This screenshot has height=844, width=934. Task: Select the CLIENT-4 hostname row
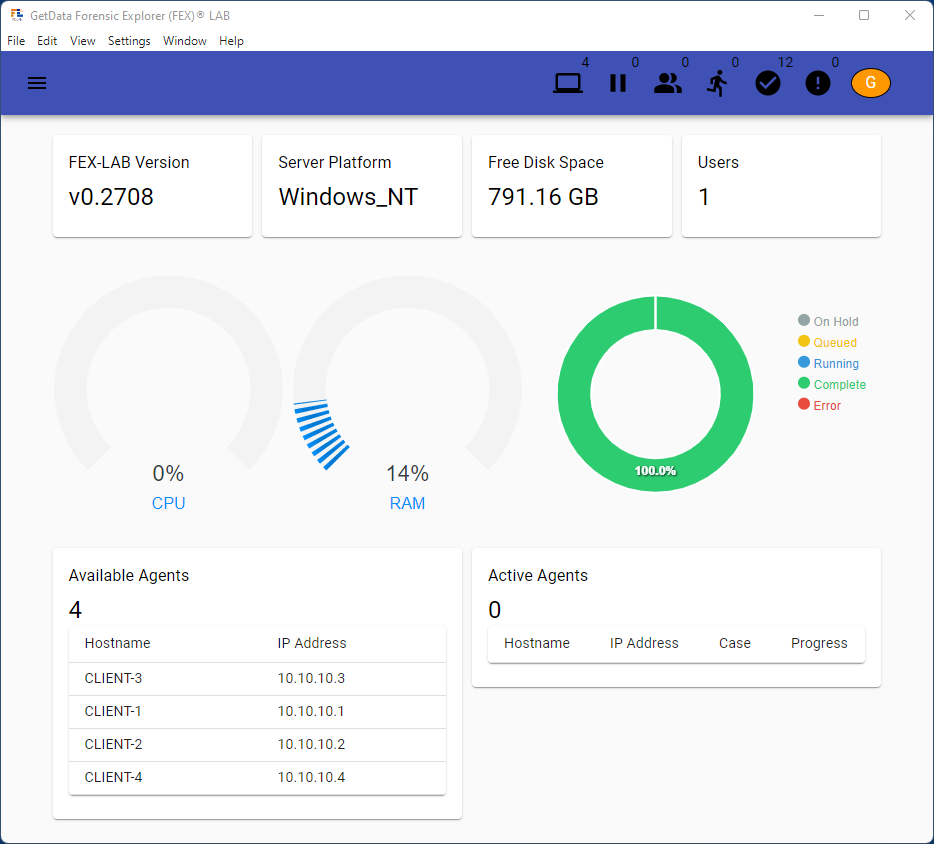(x=257, y=777)
